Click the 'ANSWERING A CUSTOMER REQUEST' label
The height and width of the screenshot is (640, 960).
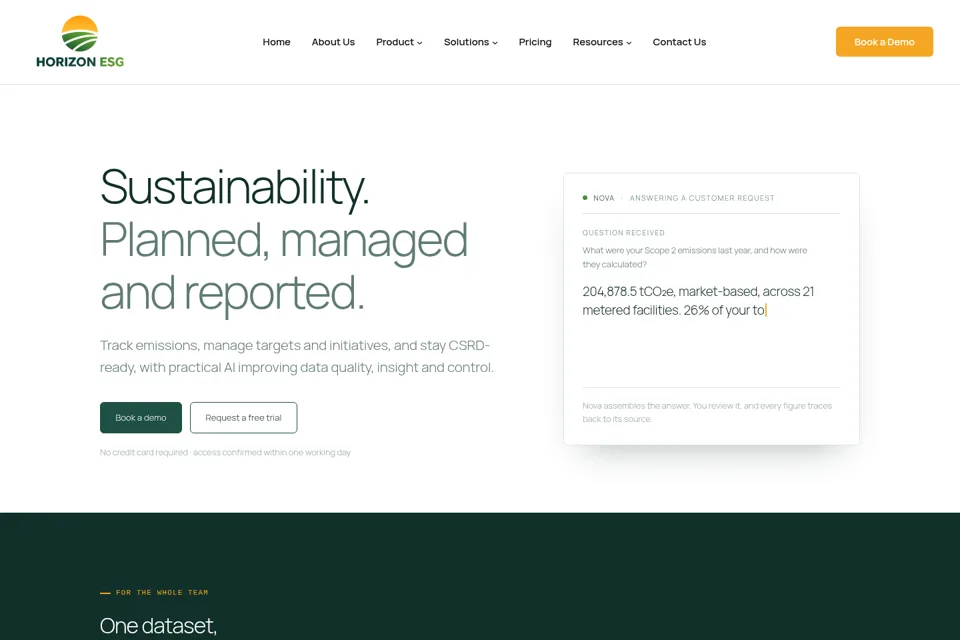tap(702, 198)
